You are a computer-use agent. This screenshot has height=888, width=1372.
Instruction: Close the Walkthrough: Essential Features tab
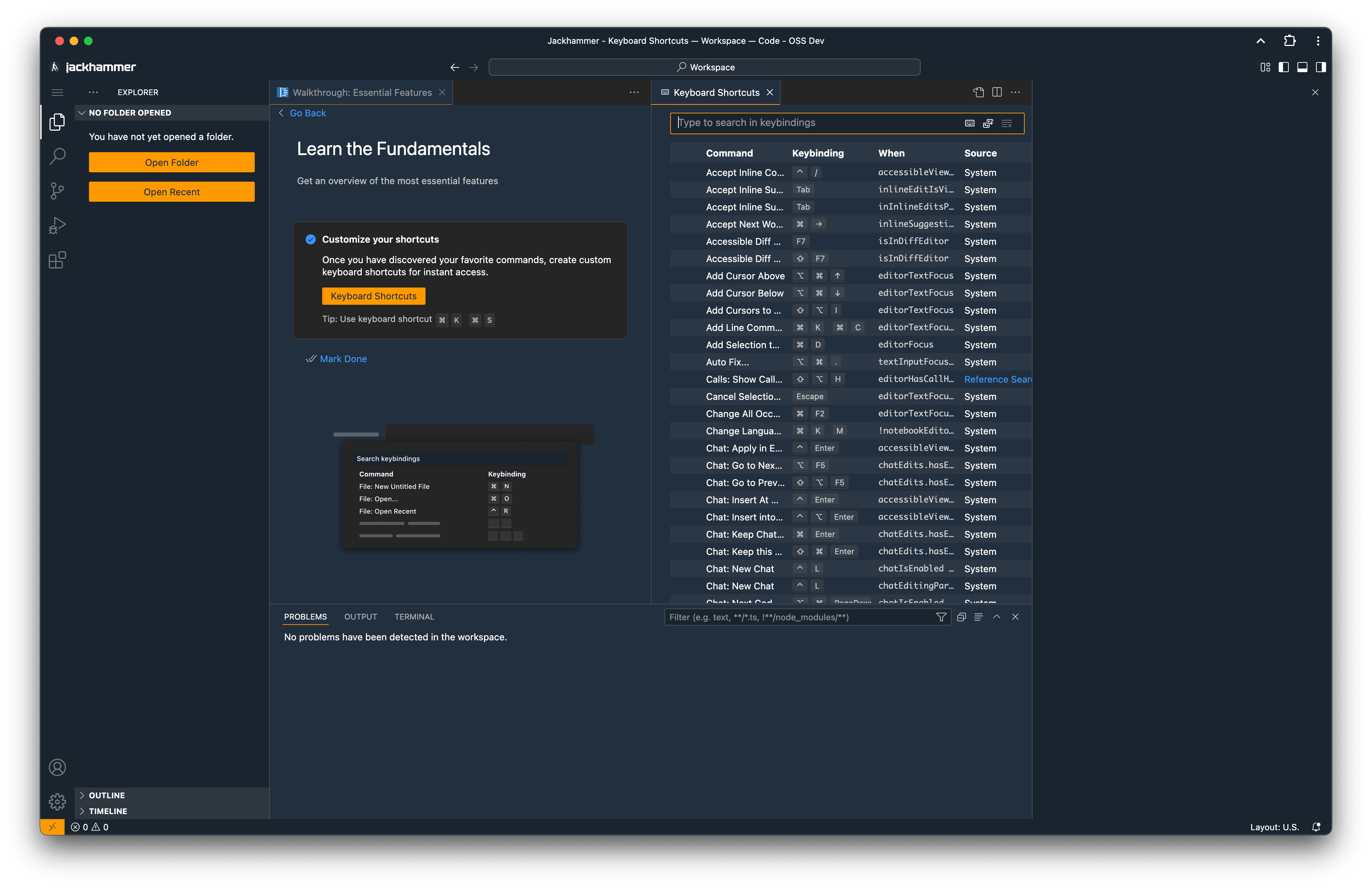pos(442,92)
